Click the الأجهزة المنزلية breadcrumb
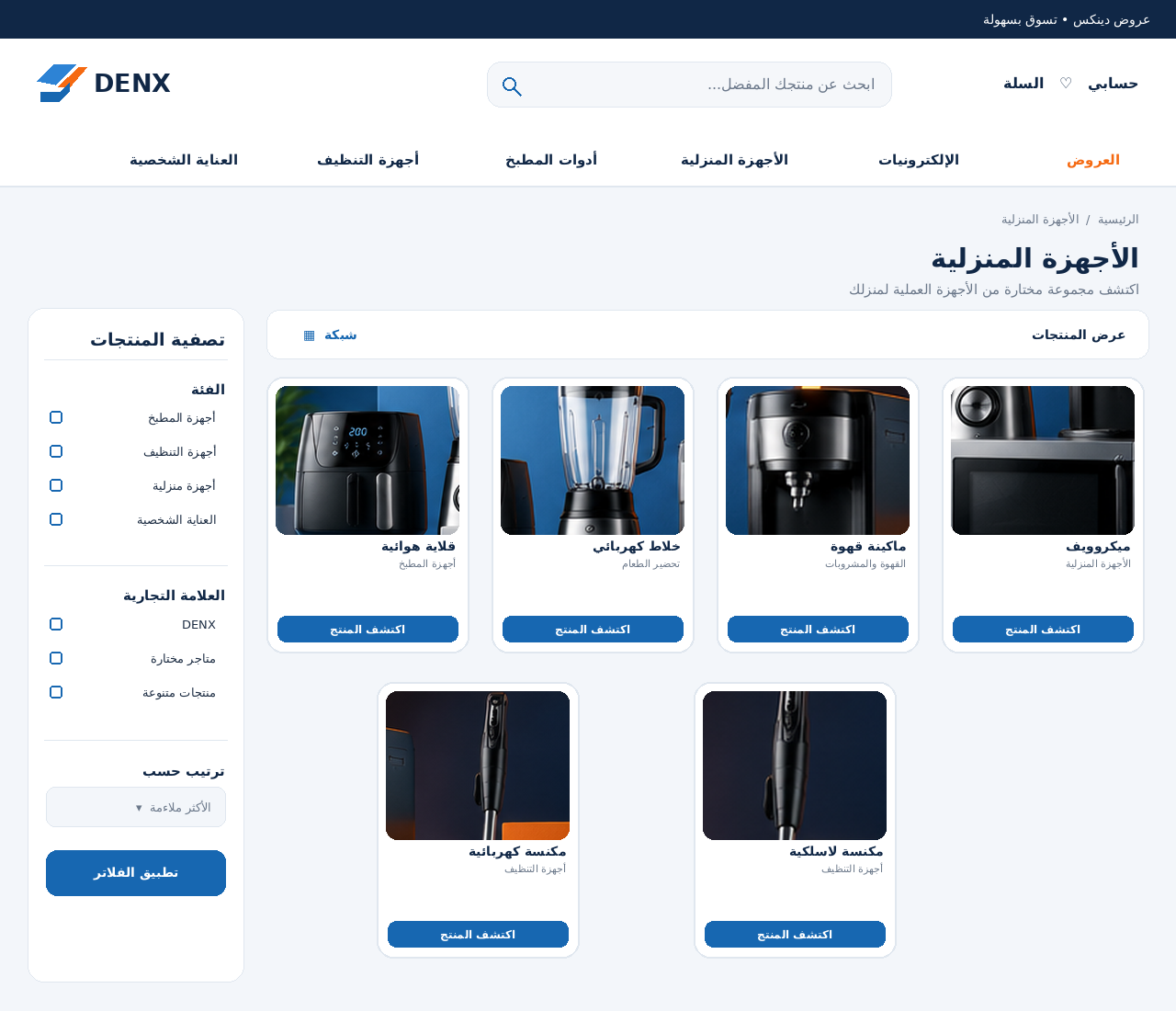 (1040, 220)
